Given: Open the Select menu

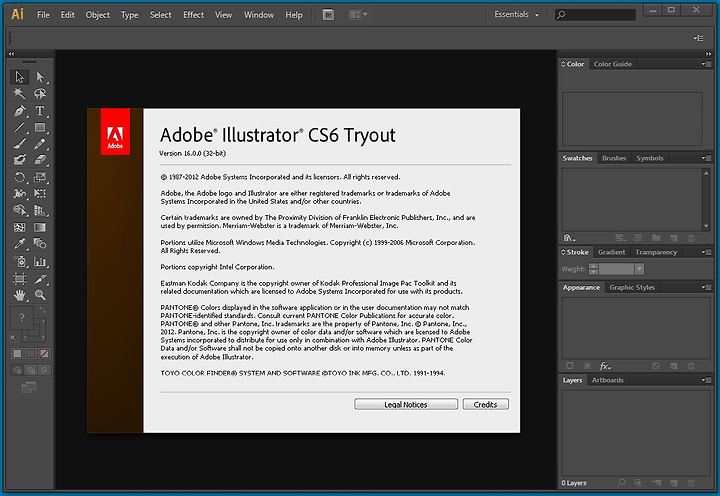Looking at the screenshot, I should pos(161,15).
